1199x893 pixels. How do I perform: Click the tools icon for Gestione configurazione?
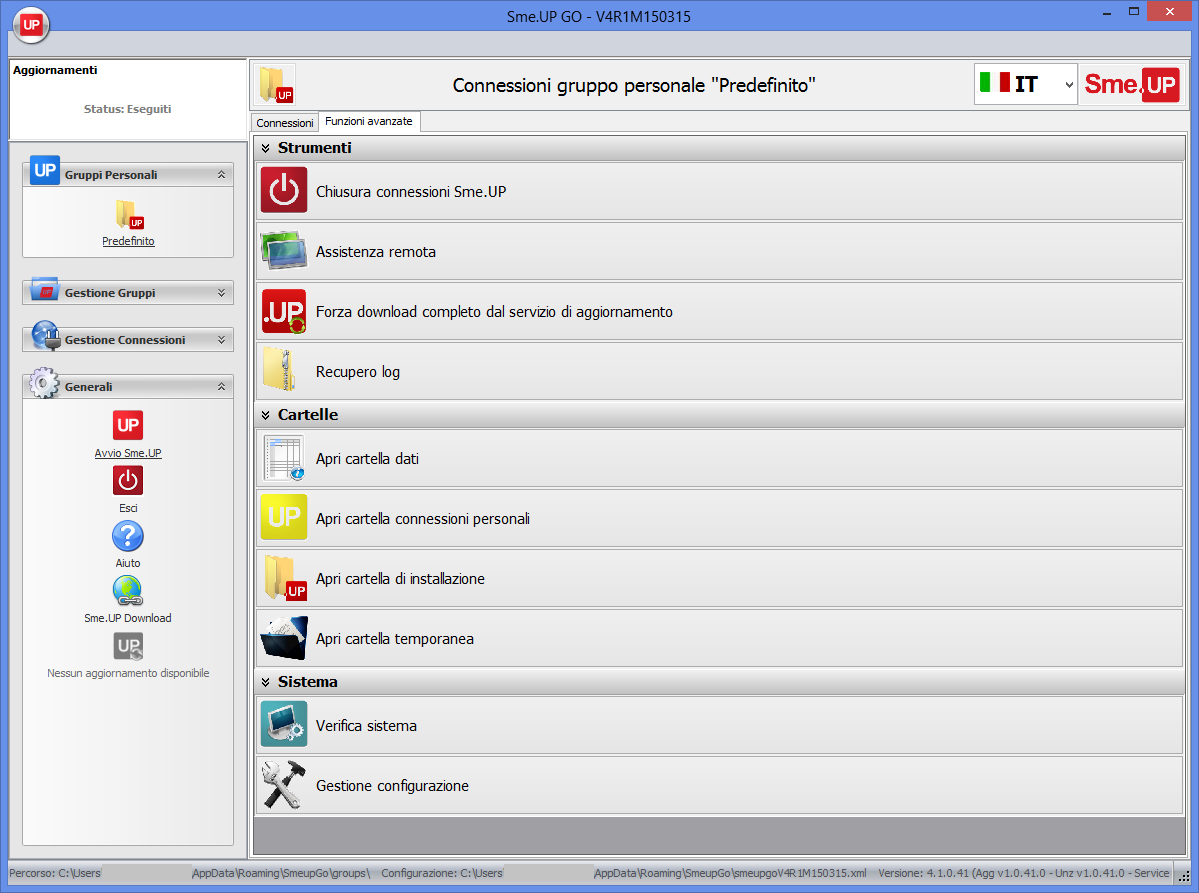coord(284,785)
